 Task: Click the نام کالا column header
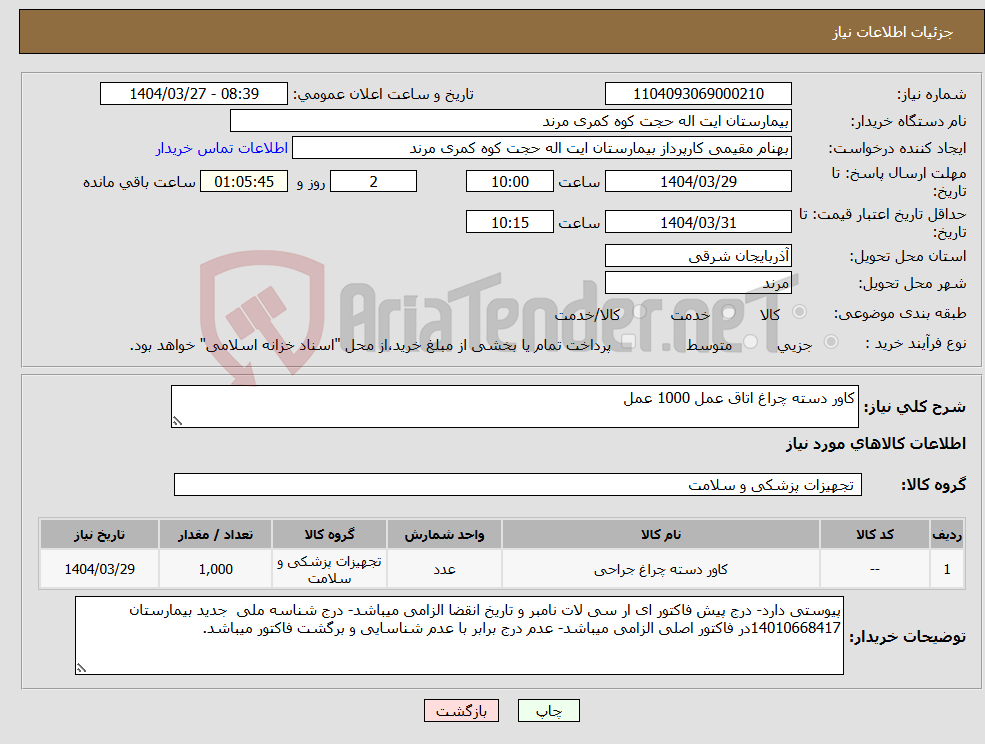pos(660,534)
